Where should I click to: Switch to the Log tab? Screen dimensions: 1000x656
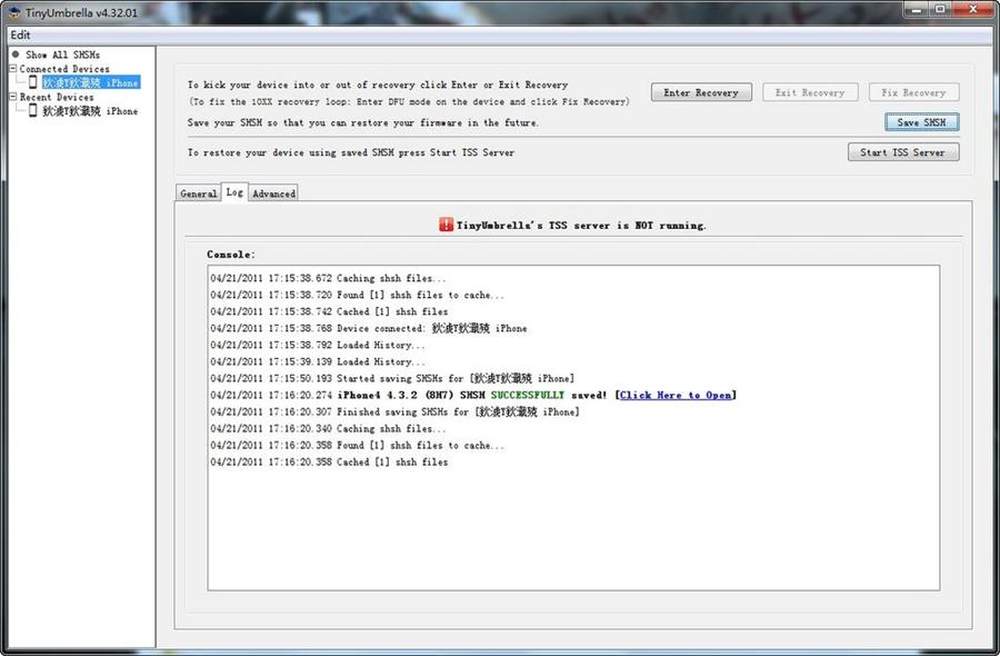click(234, 192)
